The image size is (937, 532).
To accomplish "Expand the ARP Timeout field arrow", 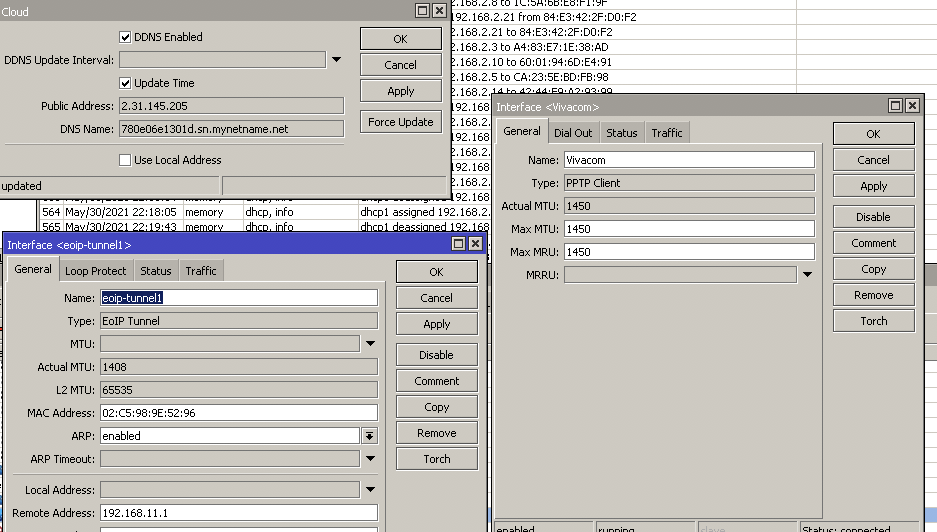I will click(x=369, y=459).
